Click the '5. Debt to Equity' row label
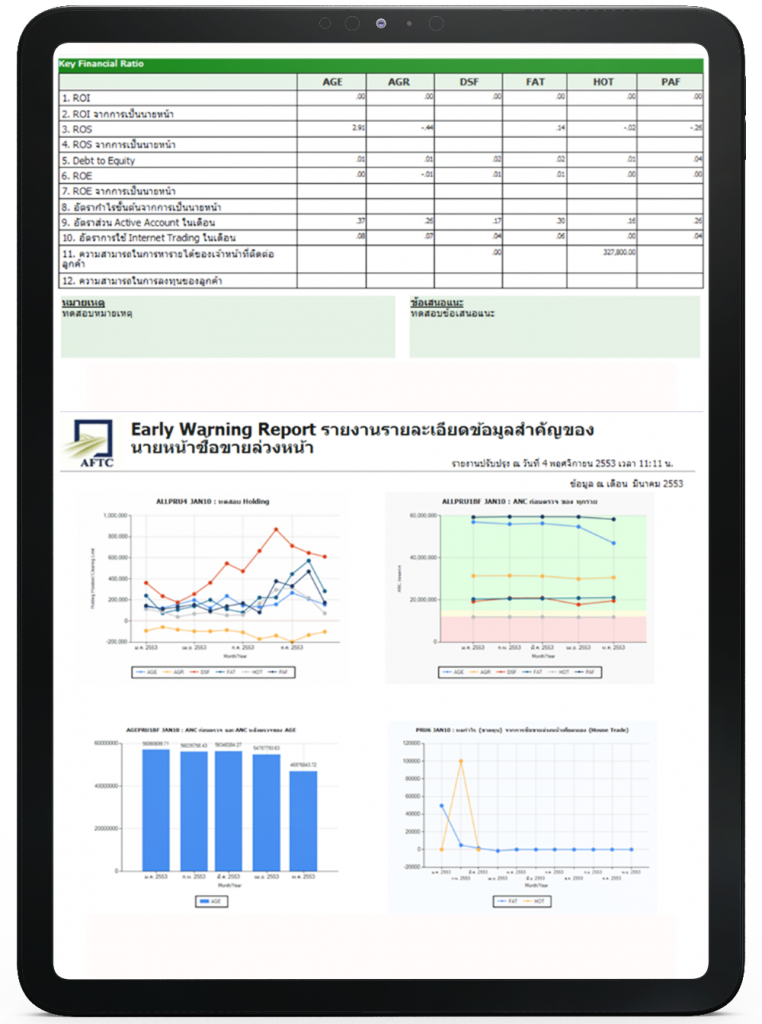Image resolution: width=762 pixels, height=1024 pixels. [99, 161]
